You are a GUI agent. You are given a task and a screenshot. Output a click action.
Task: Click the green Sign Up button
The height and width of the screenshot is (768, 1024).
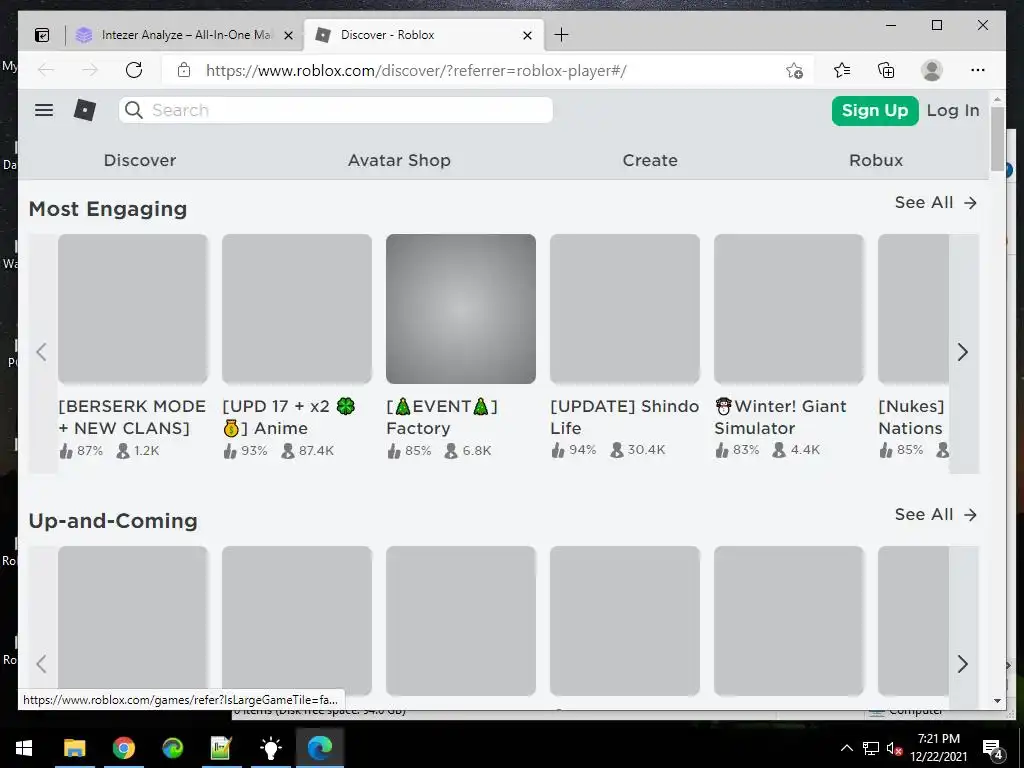(x=874, y=110)
